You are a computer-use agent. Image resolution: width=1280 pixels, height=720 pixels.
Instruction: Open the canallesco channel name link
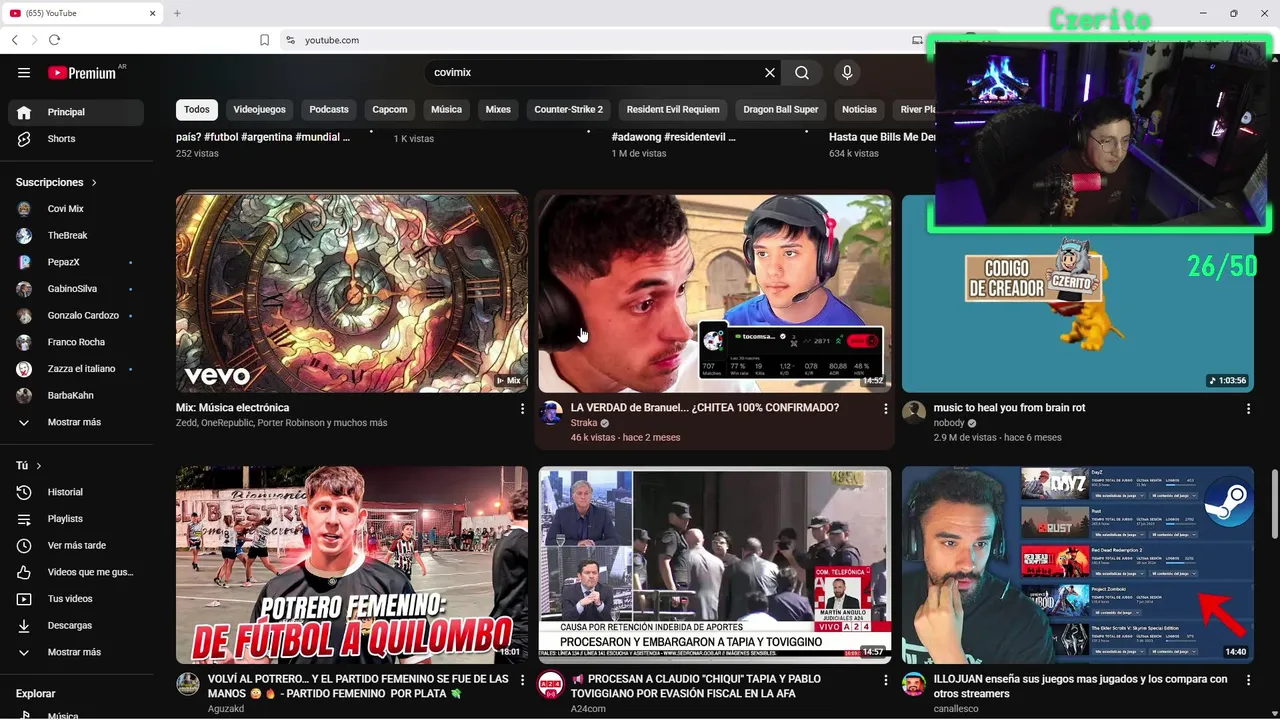(958, 709)
